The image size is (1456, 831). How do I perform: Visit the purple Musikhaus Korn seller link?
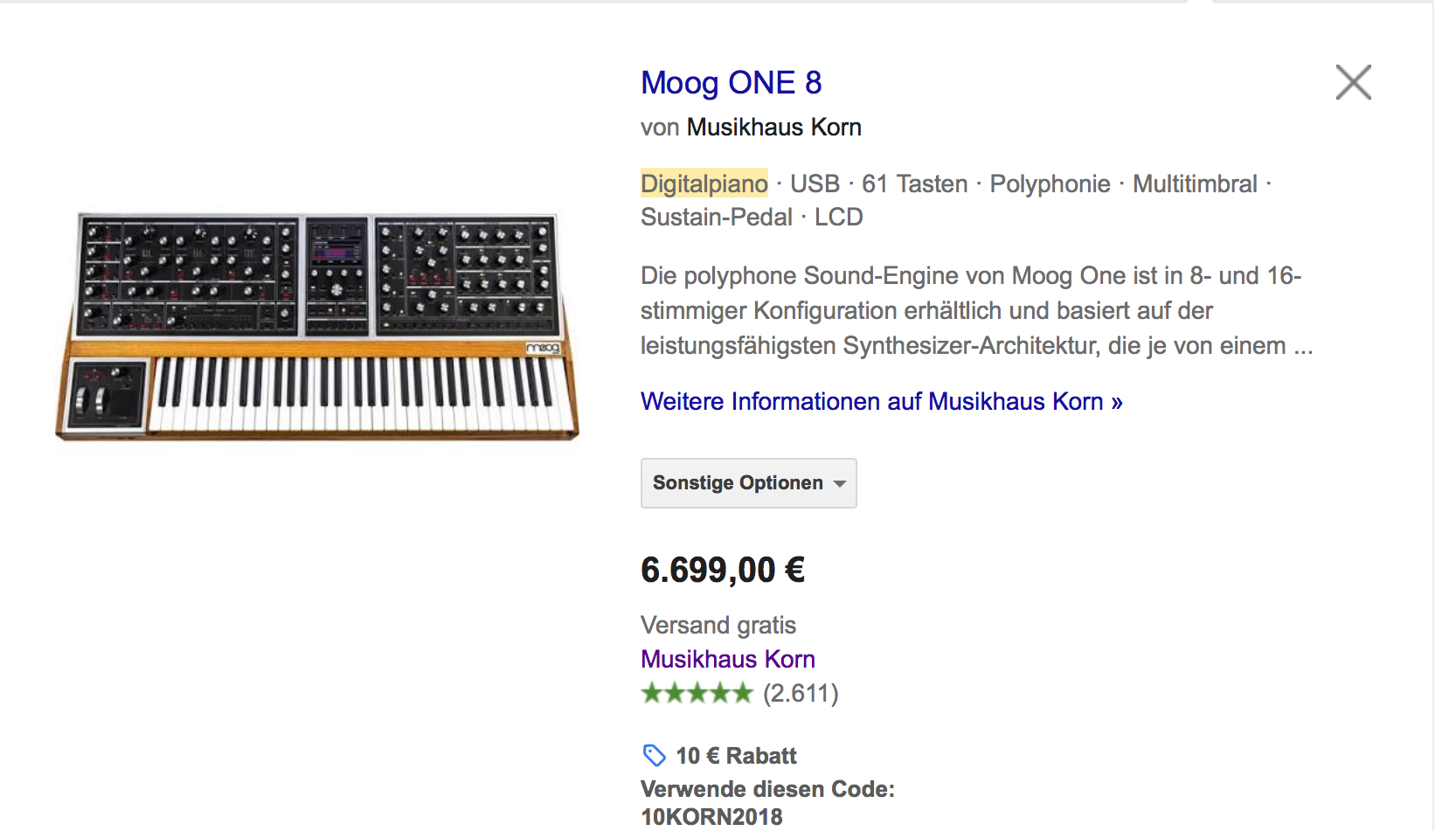pyautogui.click(x=727, y=659)
